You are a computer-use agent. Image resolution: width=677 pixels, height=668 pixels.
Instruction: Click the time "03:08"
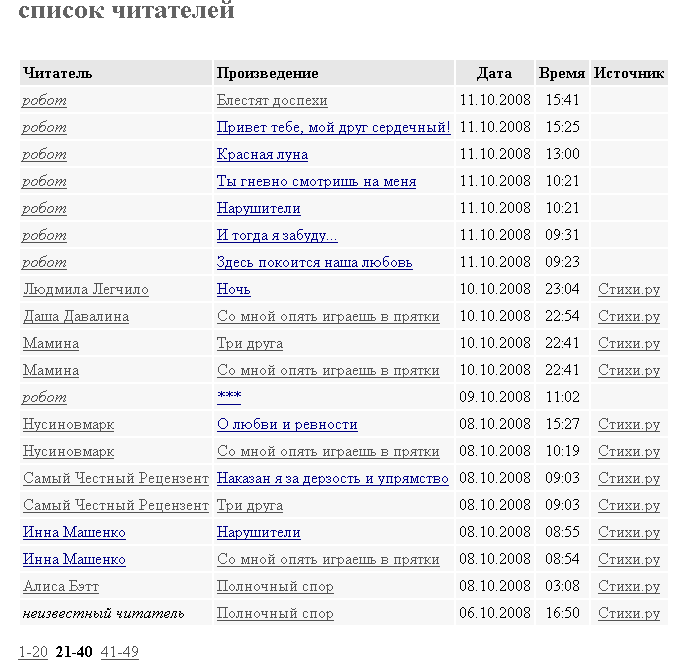[x=562, y=586]
